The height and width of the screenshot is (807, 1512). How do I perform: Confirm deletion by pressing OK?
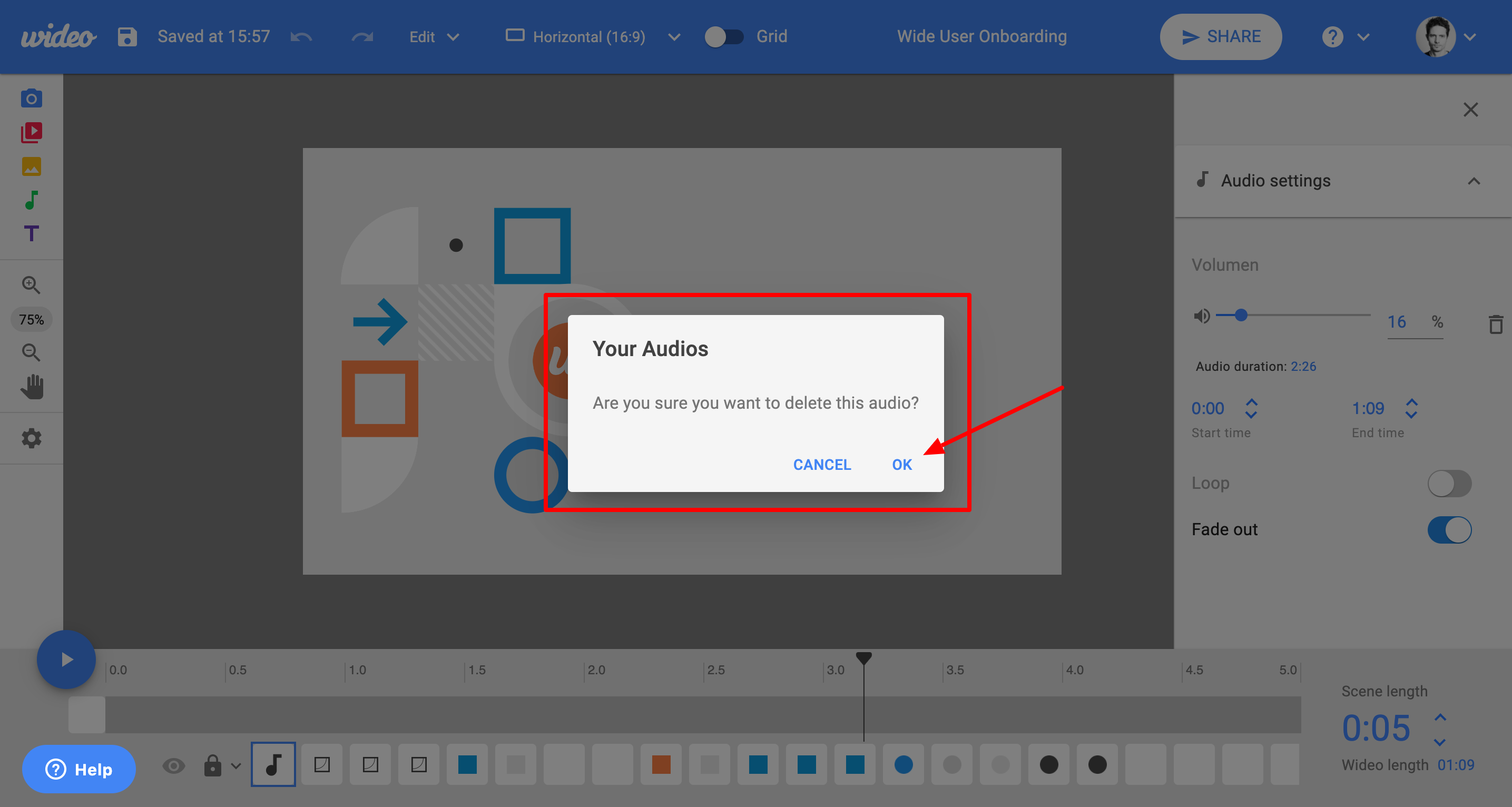pos(901,465)
